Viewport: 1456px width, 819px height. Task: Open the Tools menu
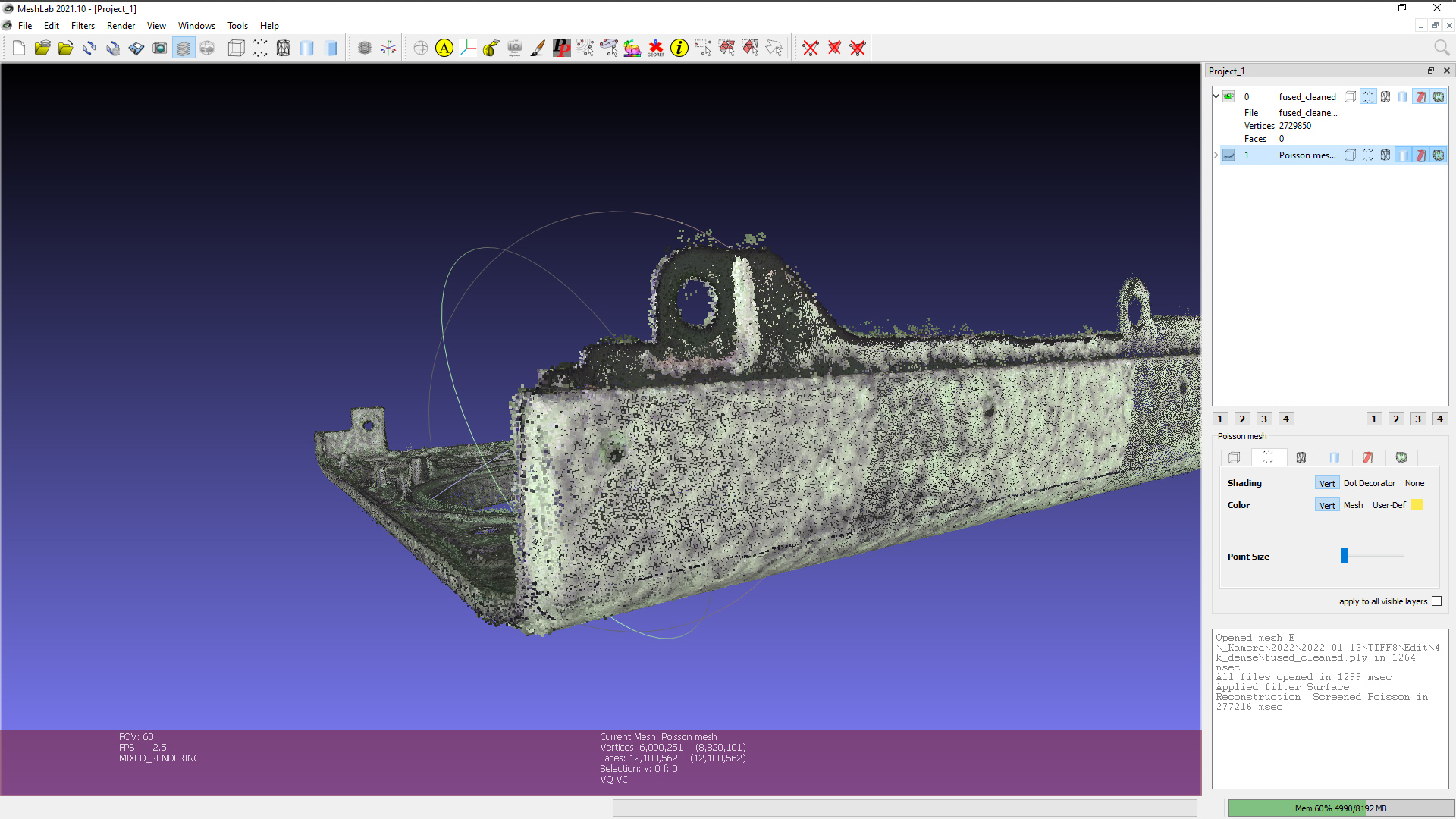(237, 26)
